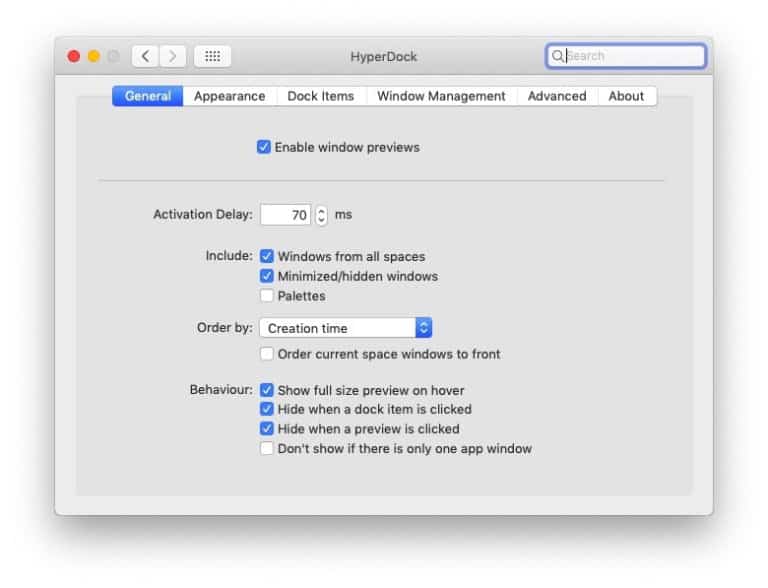
Task: Switch to the Appearance tab
Action: (x=230, y=96)
